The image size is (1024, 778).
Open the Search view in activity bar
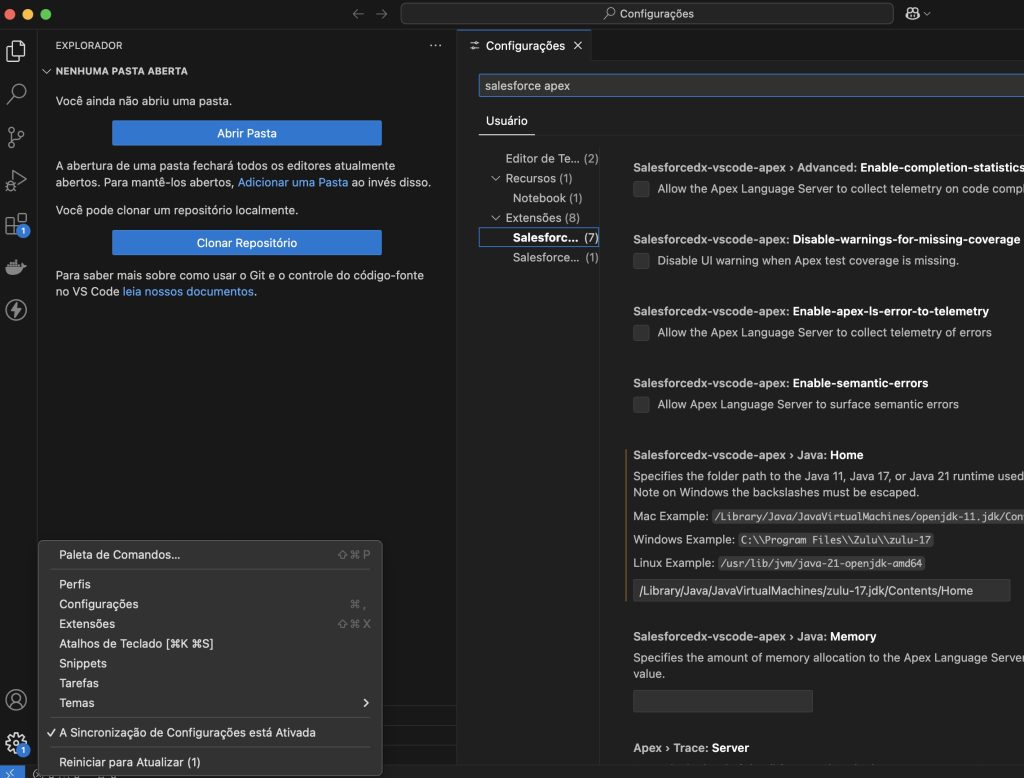point(16,94)
